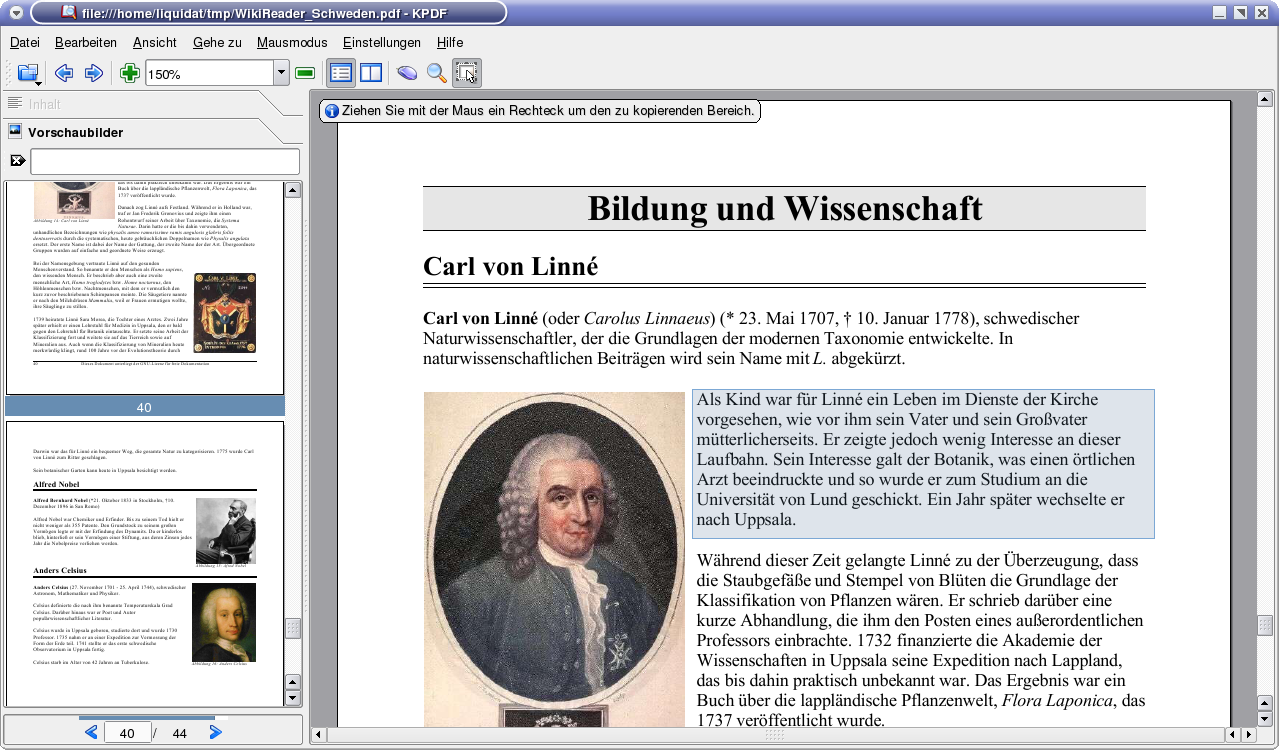Open the Einstellungen menu
Screen dimensions: 1279x750
[382, 42]
